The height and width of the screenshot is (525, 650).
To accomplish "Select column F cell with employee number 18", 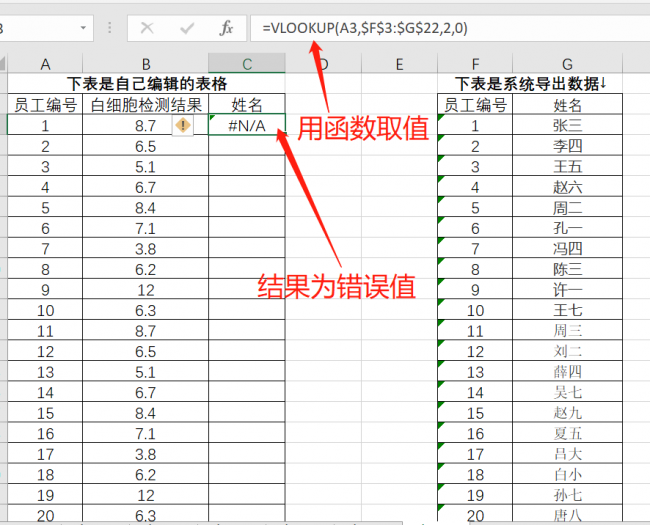I will point(475,474).
